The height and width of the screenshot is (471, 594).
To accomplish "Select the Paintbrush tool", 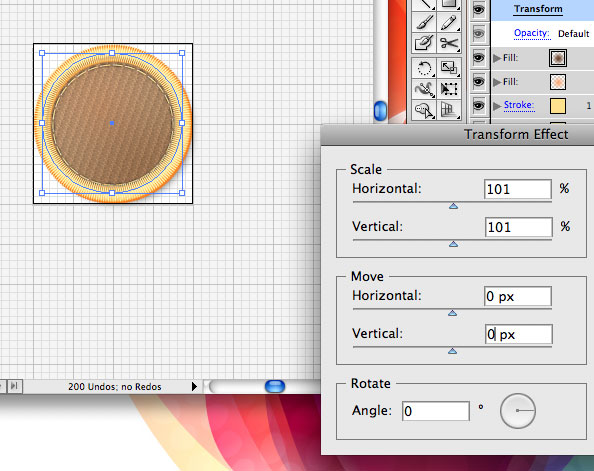I will point(424,22).
